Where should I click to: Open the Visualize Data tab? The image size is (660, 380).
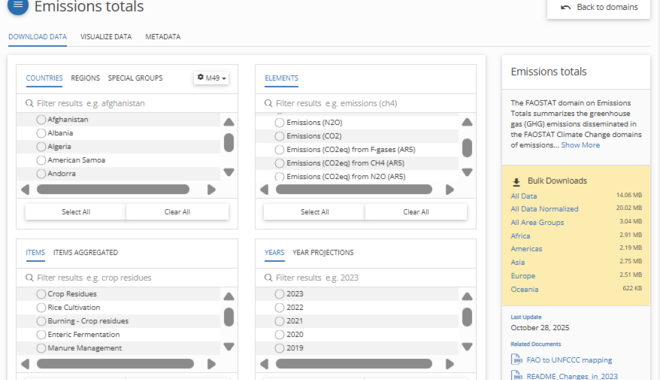(x=106, y=37)
